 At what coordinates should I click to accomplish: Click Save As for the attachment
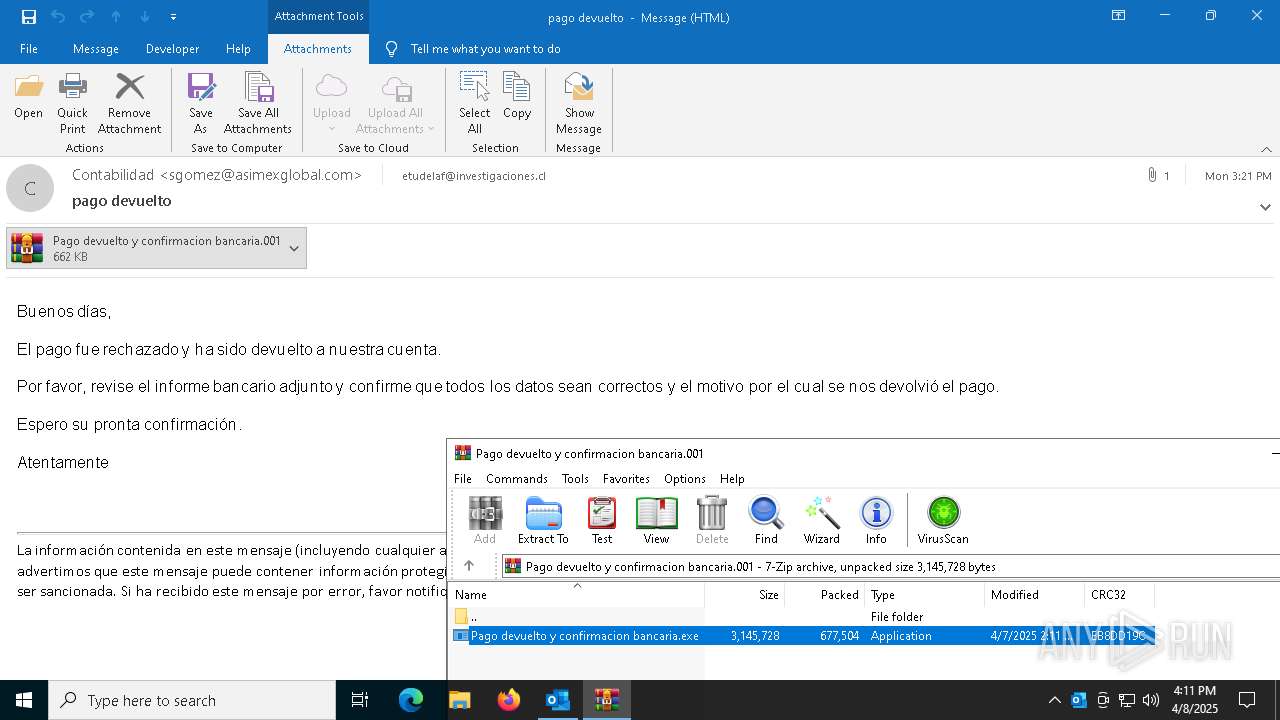pos(201,103)
